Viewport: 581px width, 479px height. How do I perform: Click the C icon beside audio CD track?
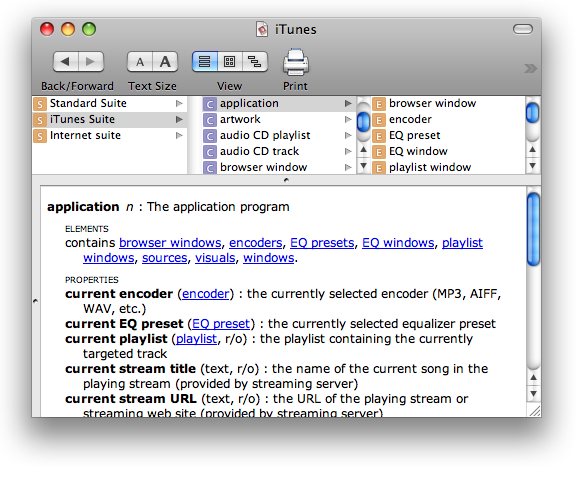coord(210,152)
